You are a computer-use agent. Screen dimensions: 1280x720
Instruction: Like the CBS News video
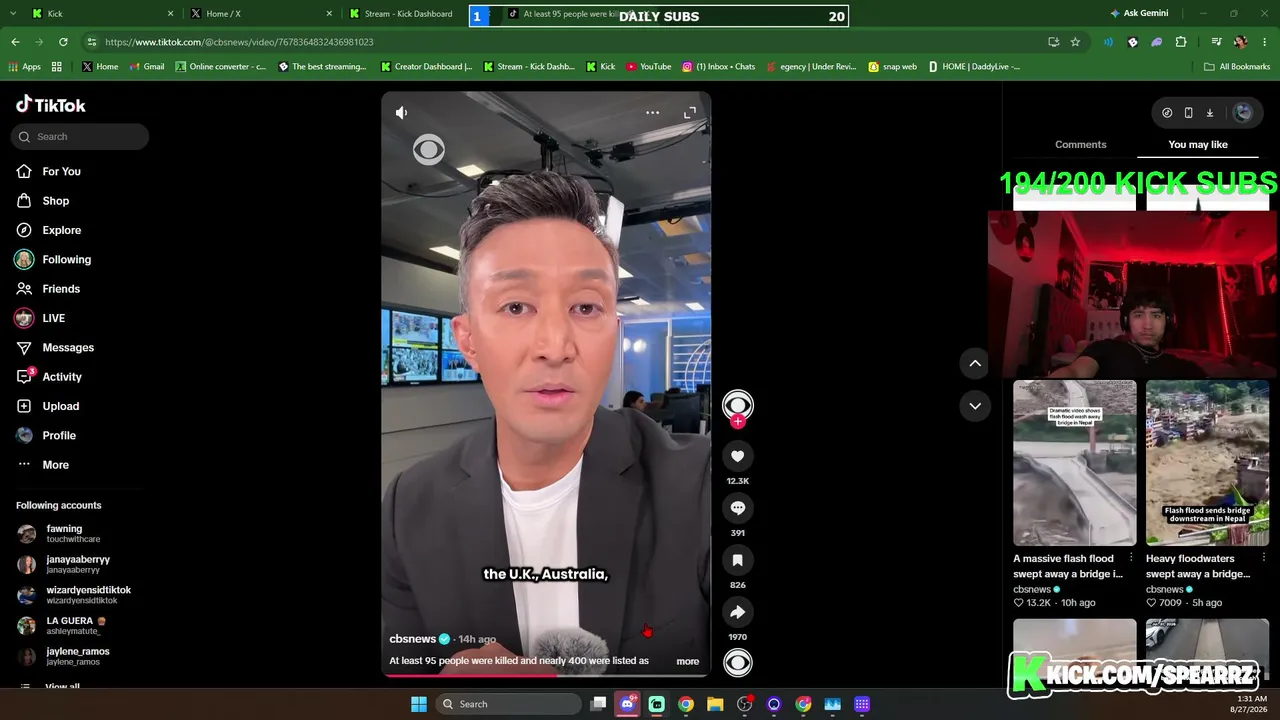coord(738,456)
